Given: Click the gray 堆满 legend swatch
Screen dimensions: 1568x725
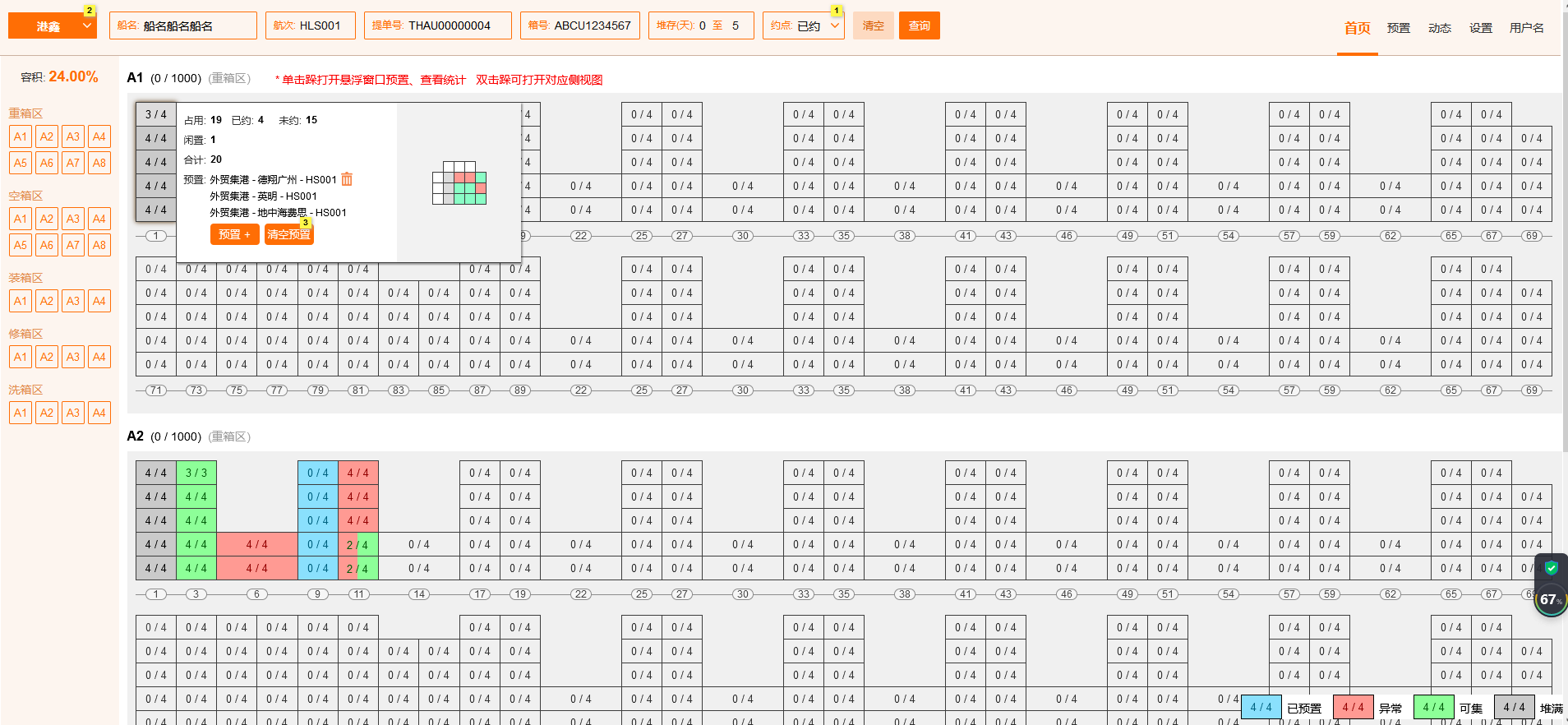Looking at the screenshot, I should [x=1515, y=707].
